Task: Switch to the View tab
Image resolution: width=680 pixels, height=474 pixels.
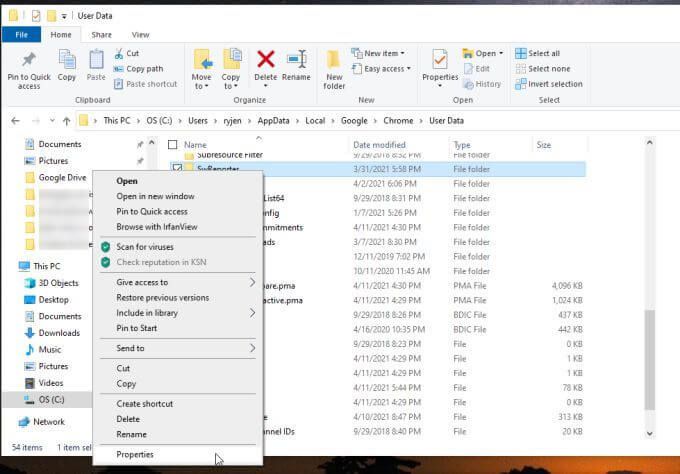Action: click(x=141, y=35)
